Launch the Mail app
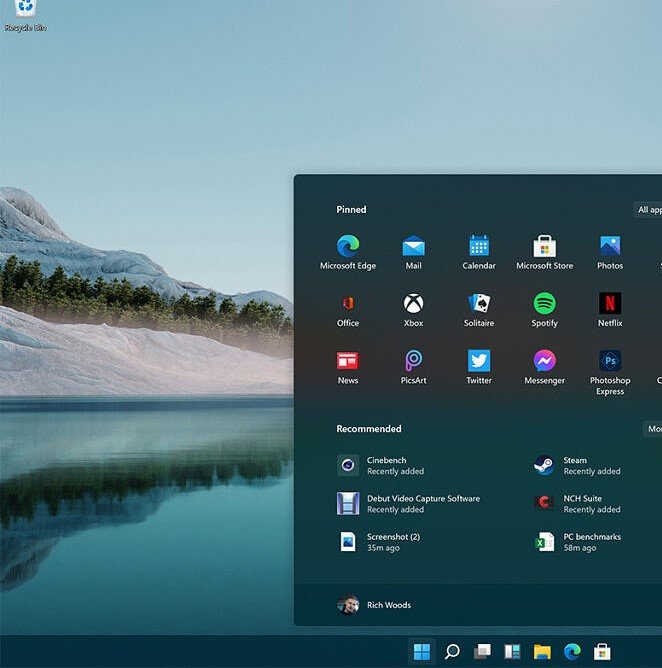Viewport: 662px width, 668px height. coord(413,252)
